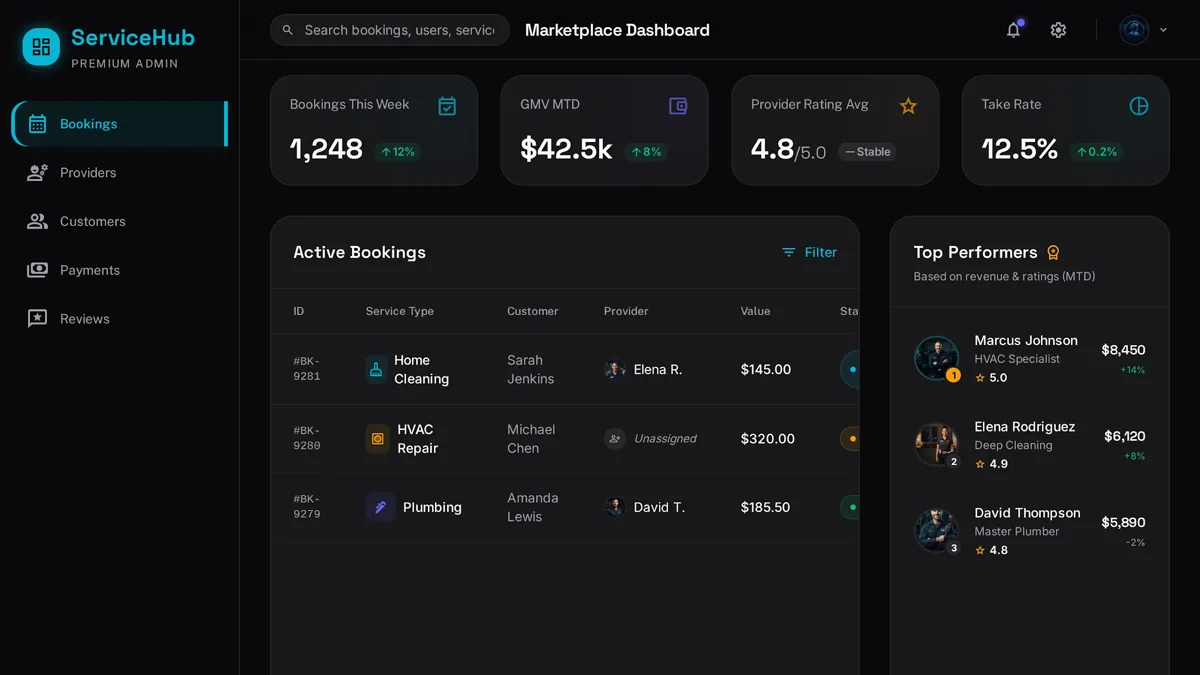Click the user profile avatar

1134,30
